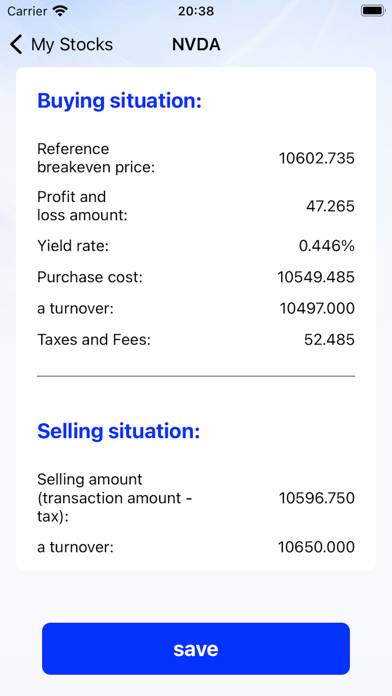Screen dimensions: 392x696
Task: Tap the blue save button
Action: coord(196,649)
